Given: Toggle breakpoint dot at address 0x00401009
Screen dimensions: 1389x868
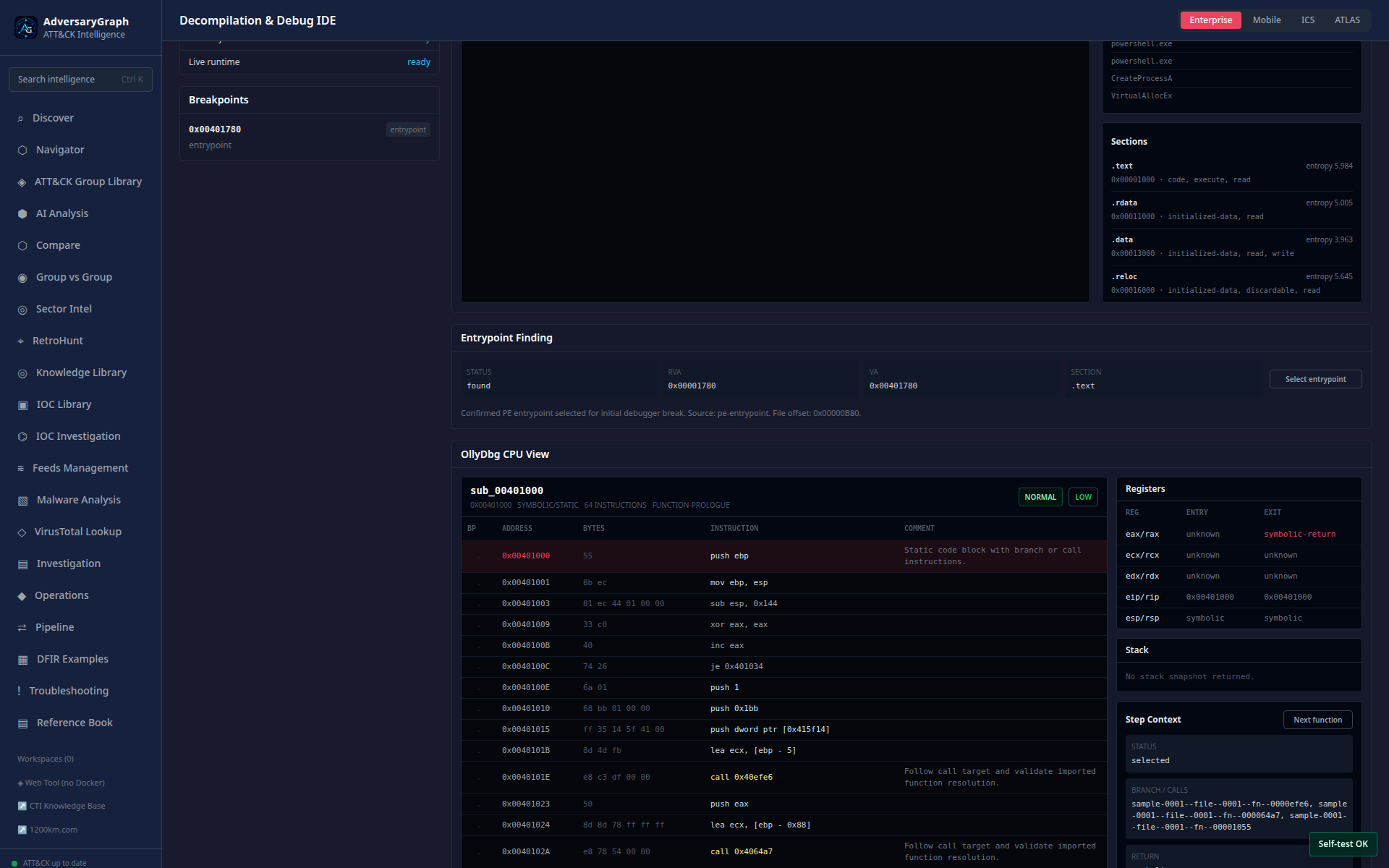Looking at the screenshot, I should (478, 625).
